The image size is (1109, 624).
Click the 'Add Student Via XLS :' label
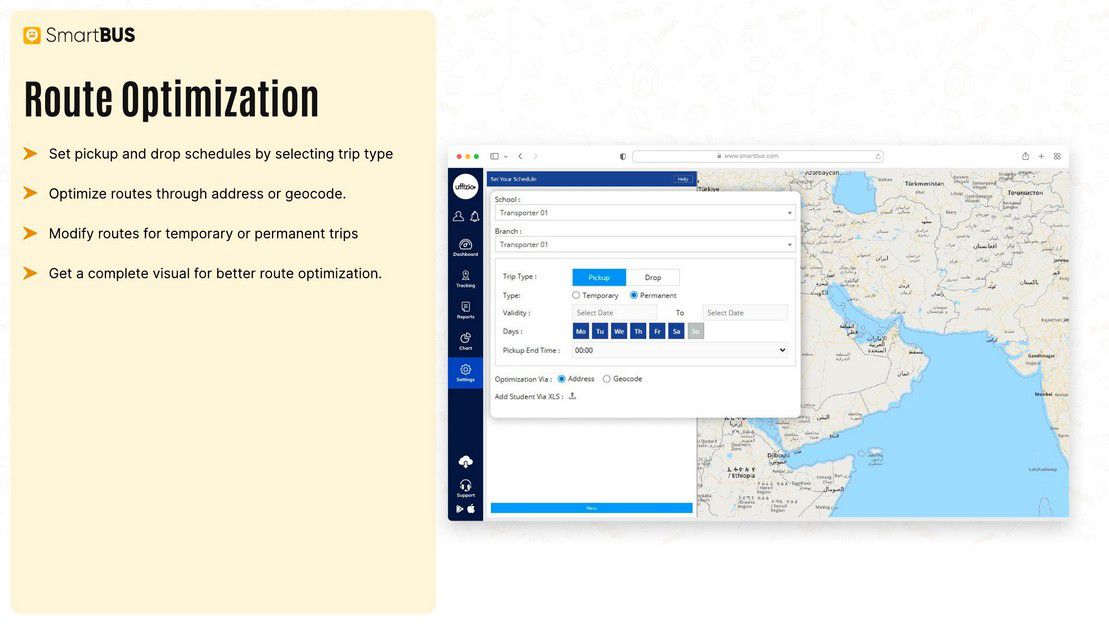(529, 396)
